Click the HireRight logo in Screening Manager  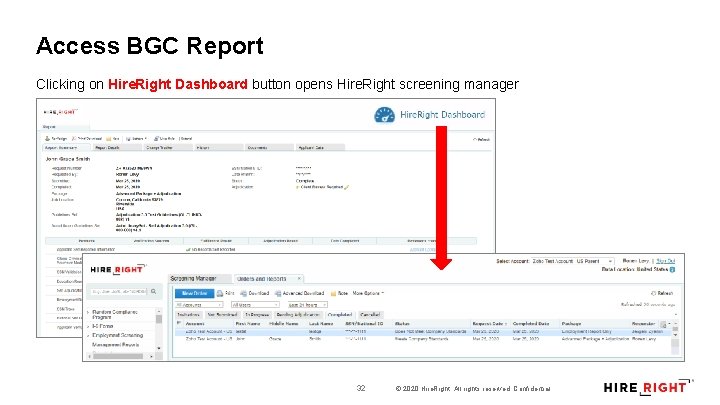pos(118,269)
